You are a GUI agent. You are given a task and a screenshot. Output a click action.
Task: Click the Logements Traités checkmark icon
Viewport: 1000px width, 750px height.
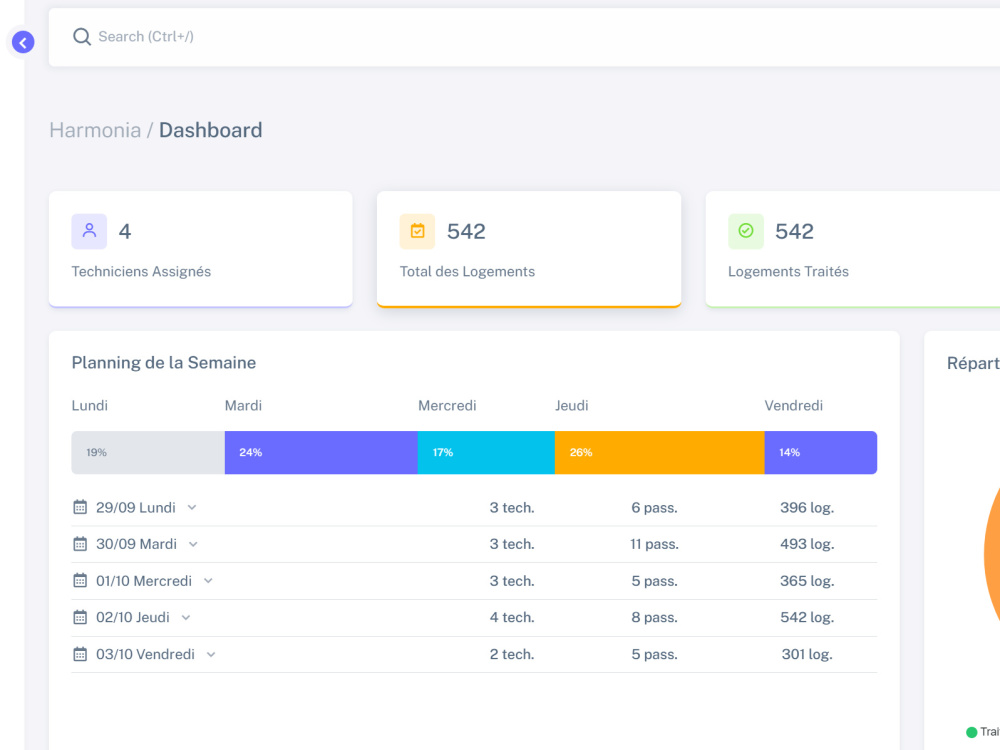pyautogui.click(x=746, y=231)
